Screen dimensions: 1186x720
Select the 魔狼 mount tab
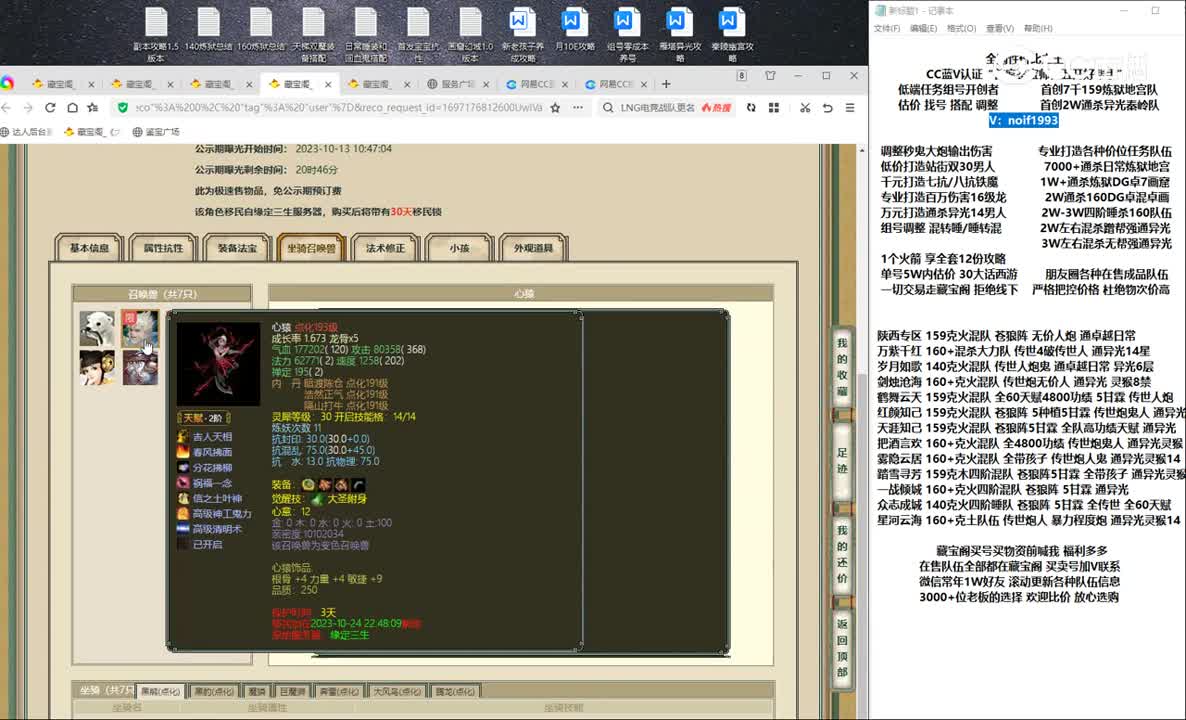(x=257, y=691)
